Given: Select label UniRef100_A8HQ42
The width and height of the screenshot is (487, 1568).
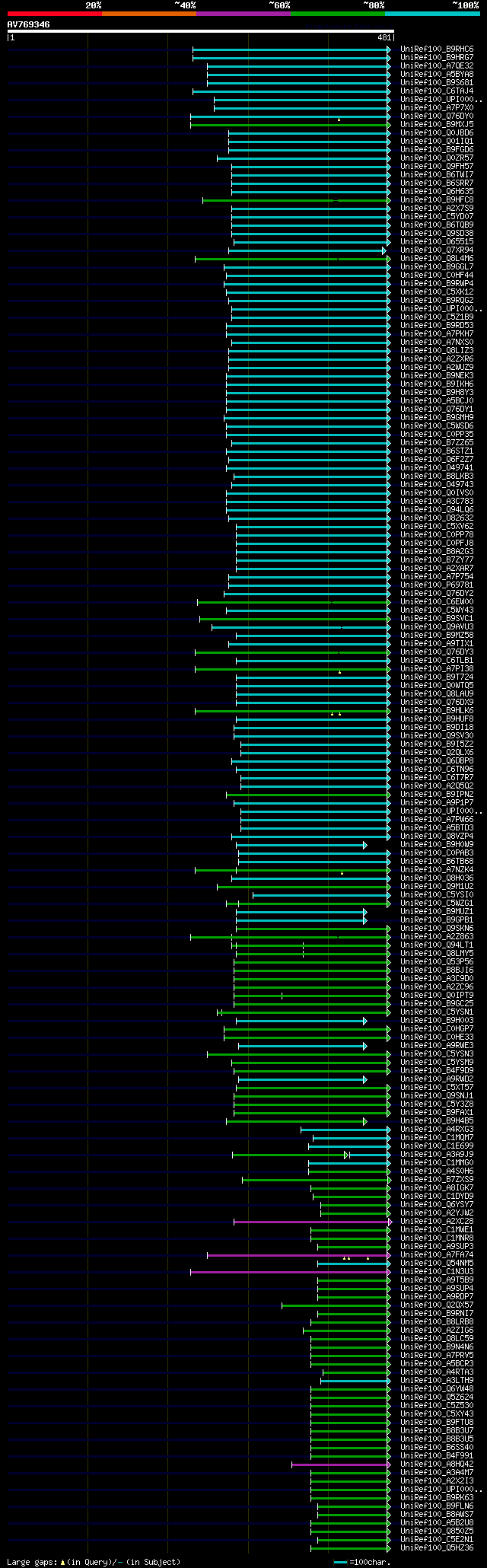Looking at the screenshot, I should coord(437,1464).
